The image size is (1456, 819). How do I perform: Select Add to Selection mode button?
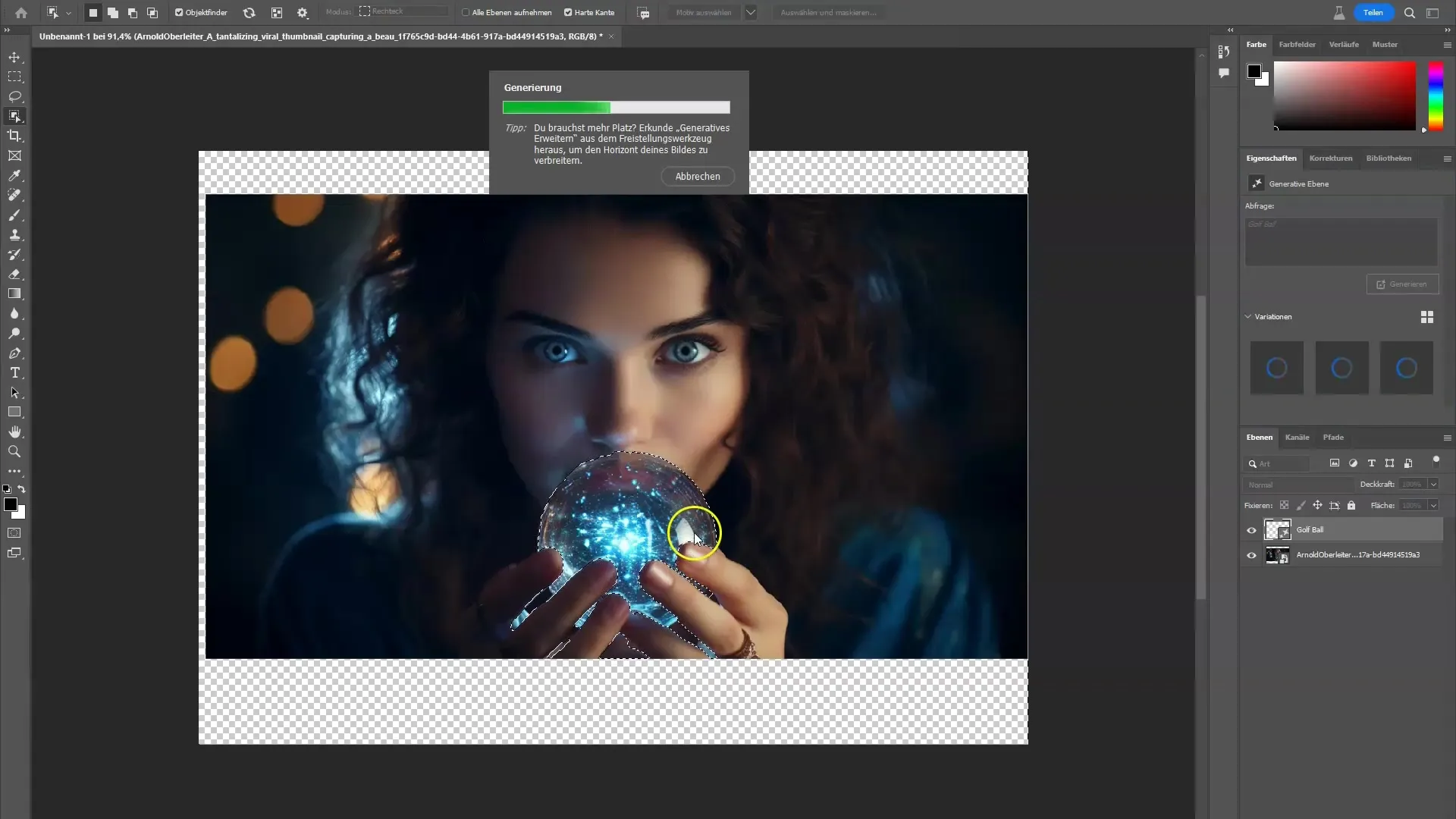click(113, 13)
